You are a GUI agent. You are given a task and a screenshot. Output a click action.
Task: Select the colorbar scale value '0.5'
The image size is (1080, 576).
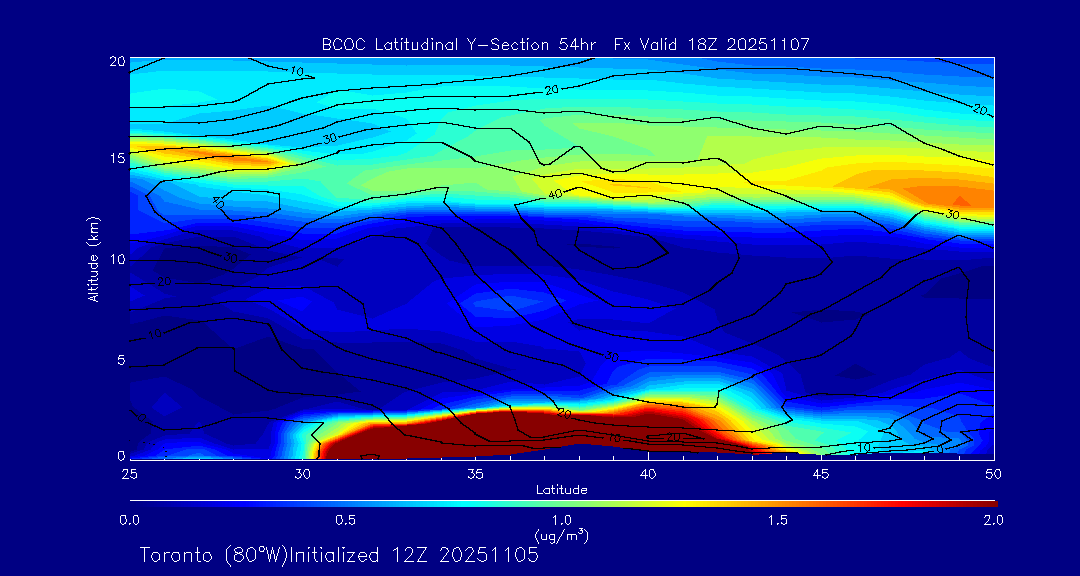(x=346, y=520)
